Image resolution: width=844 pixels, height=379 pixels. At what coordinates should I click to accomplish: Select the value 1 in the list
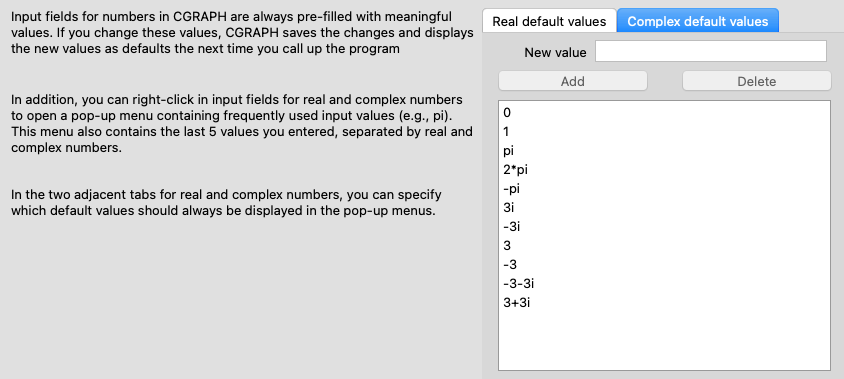point(664,132)
